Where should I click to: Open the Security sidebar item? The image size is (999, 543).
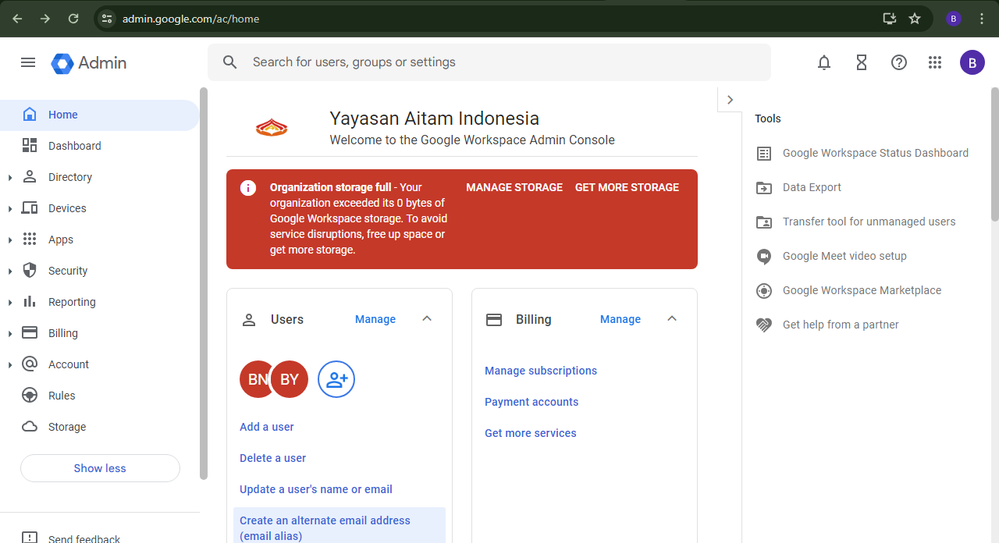coord(100,271)
